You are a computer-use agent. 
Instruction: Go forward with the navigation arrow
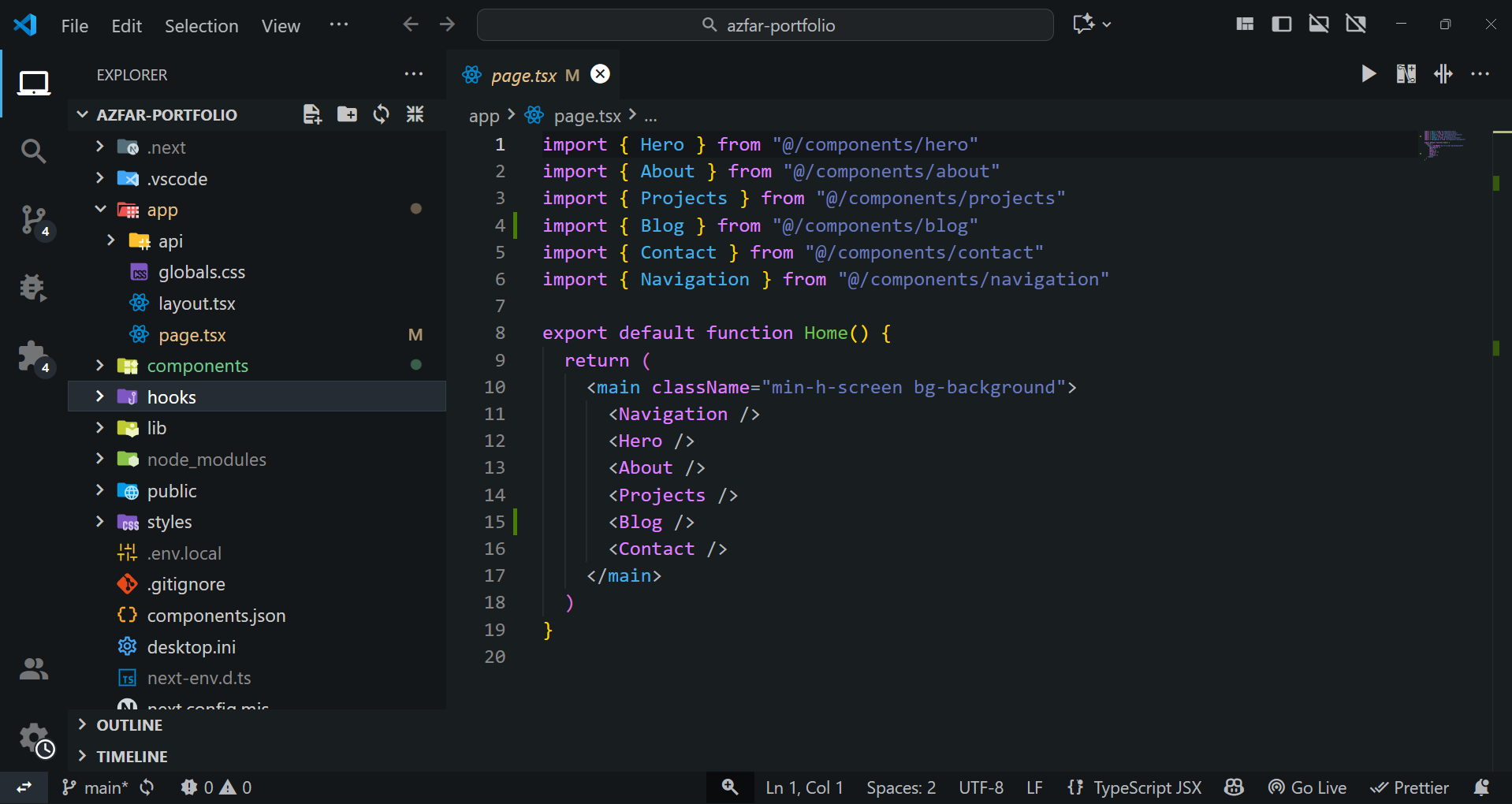[448, 24]
